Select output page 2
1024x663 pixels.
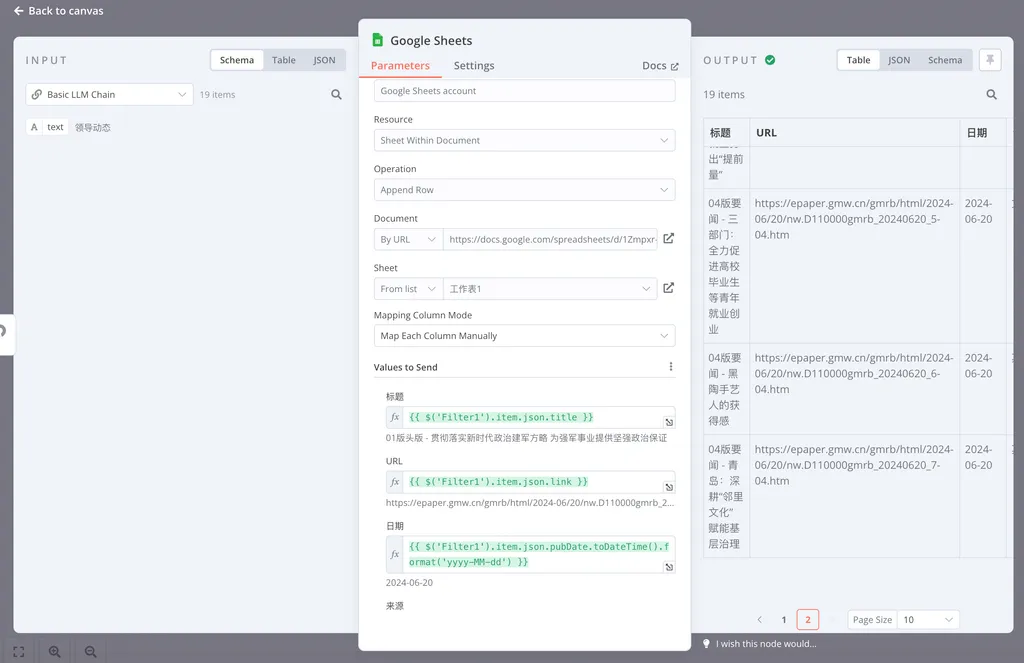pos(808,620)
